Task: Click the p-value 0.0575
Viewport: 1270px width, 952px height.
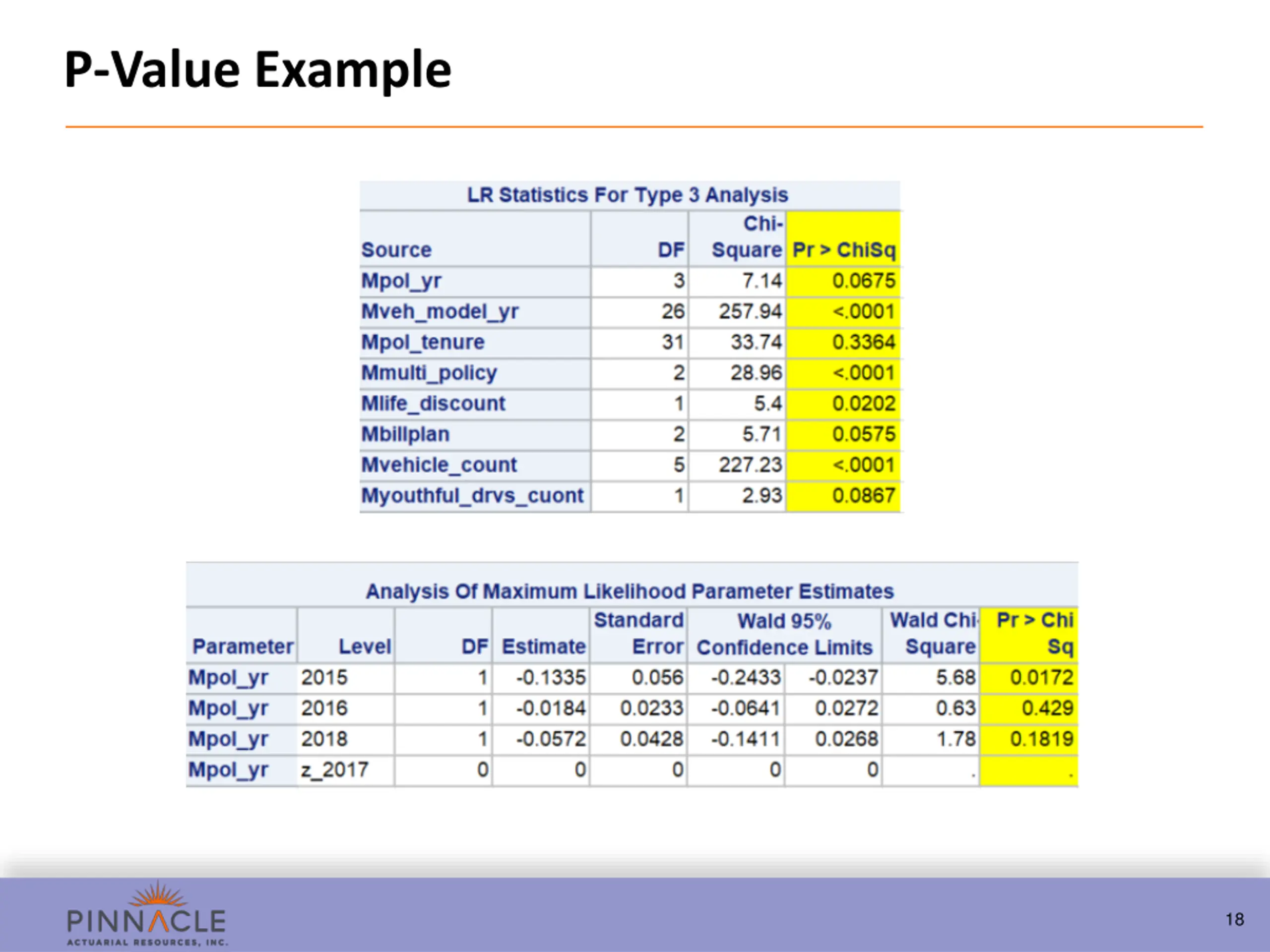Action: pos(864,434)
